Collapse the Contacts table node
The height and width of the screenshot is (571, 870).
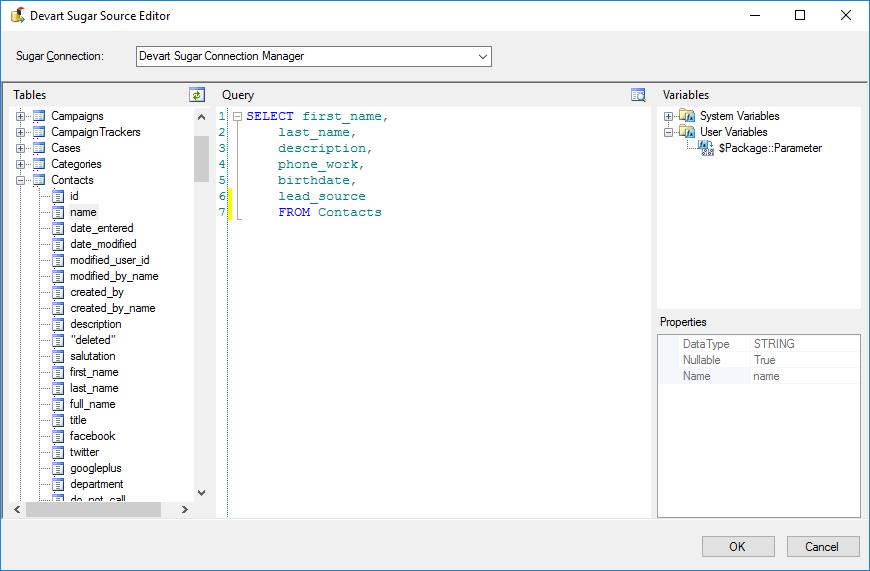click(20, 180)
